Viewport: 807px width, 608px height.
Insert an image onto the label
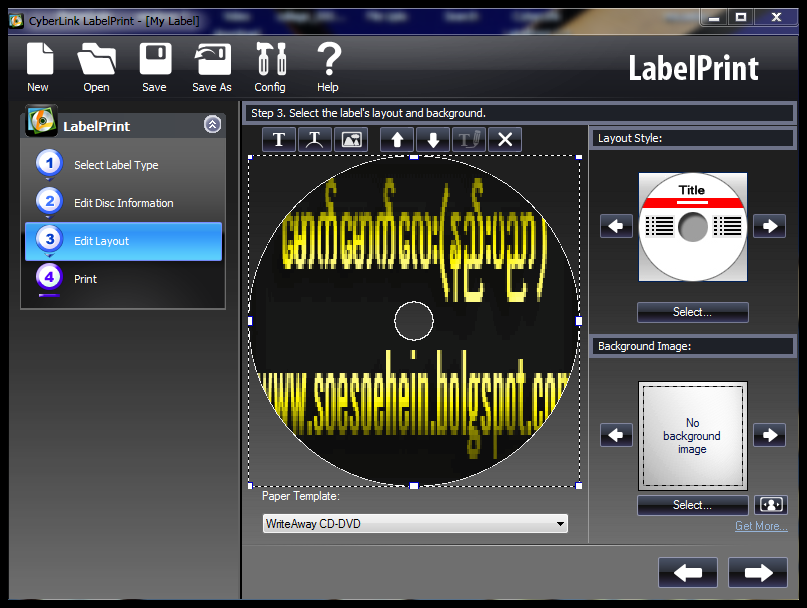(351, 140)
